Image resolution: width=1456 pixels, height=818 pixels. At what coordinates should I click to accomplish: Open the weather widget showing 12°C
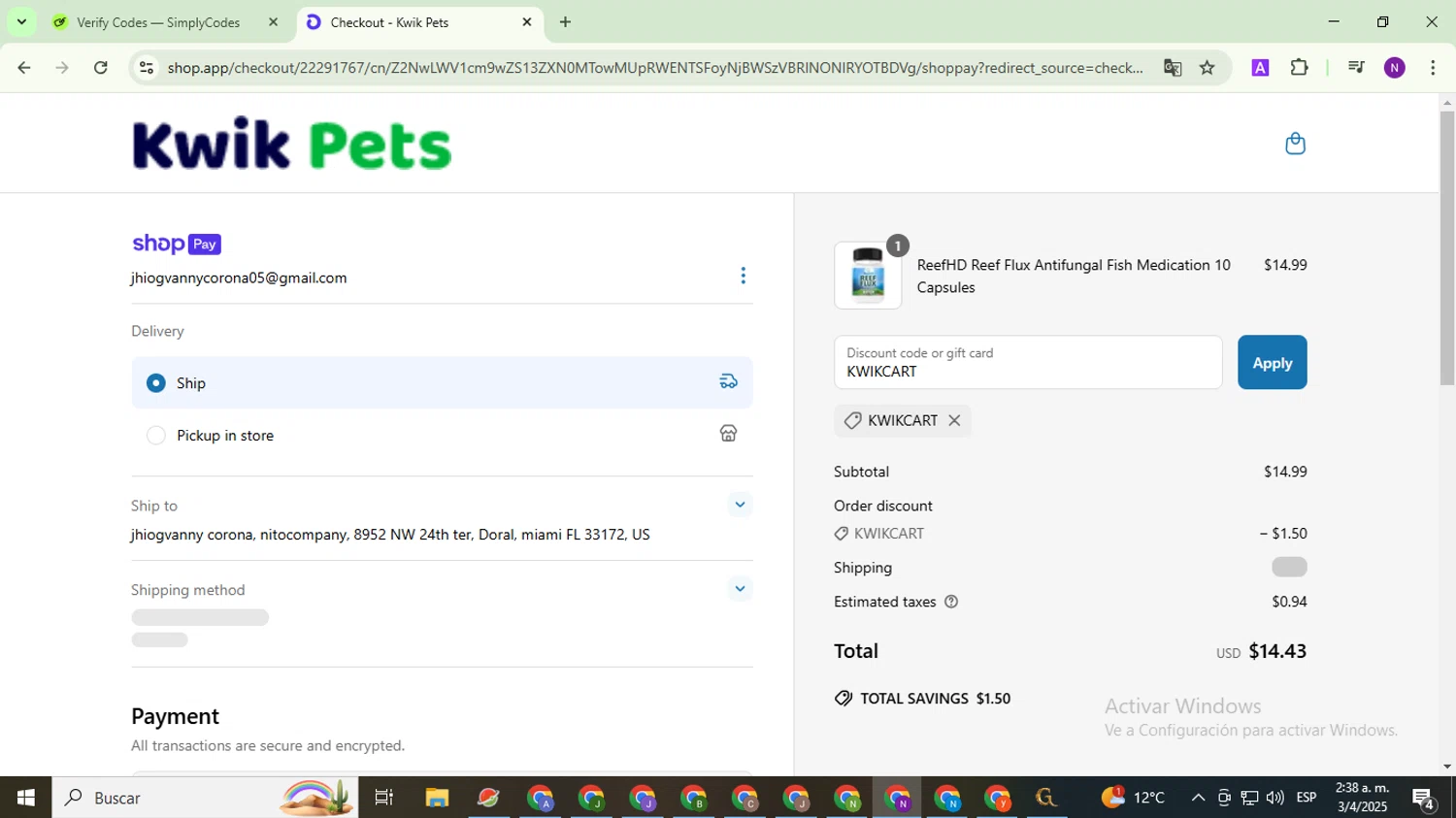(1133, 798)
